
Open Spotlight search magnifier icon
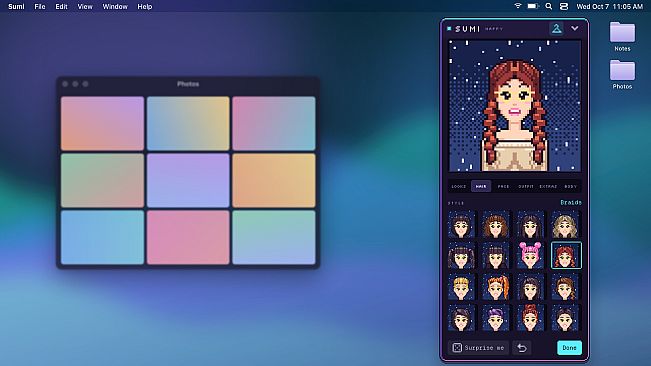(x=548, y=6)
